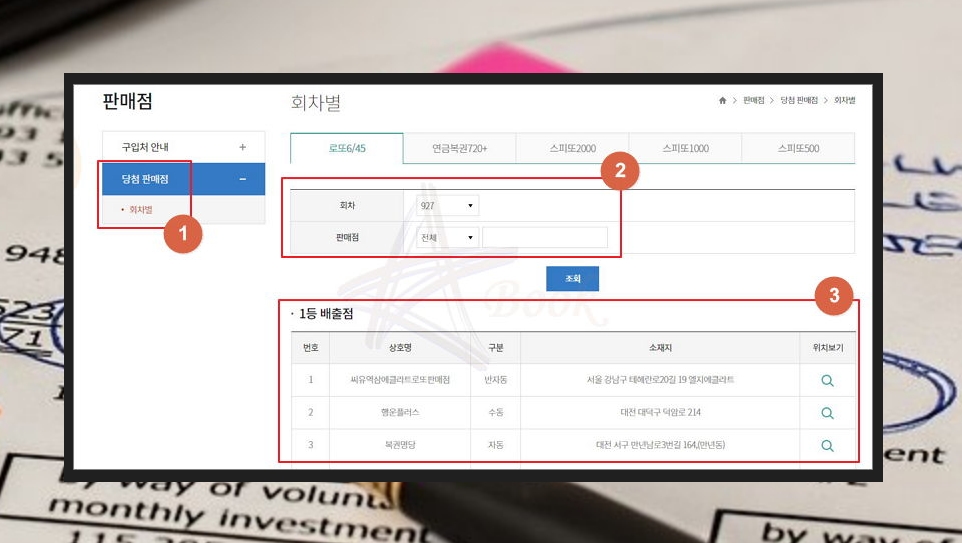View location for 씨유역삼에클라트로또판매점 row
Viewport: 962px width, 543px height.
(827, 380)
